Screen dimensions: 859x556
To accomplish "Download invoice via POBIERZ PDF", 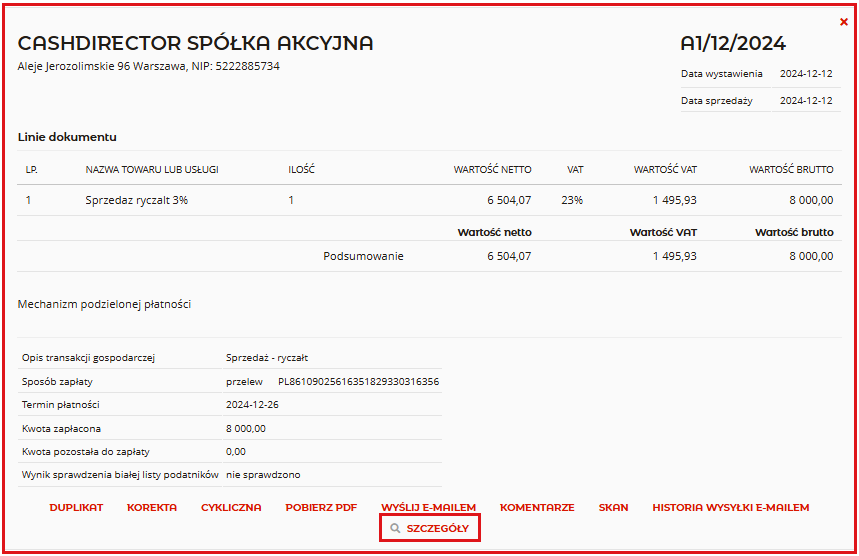I will click(321, 507).
